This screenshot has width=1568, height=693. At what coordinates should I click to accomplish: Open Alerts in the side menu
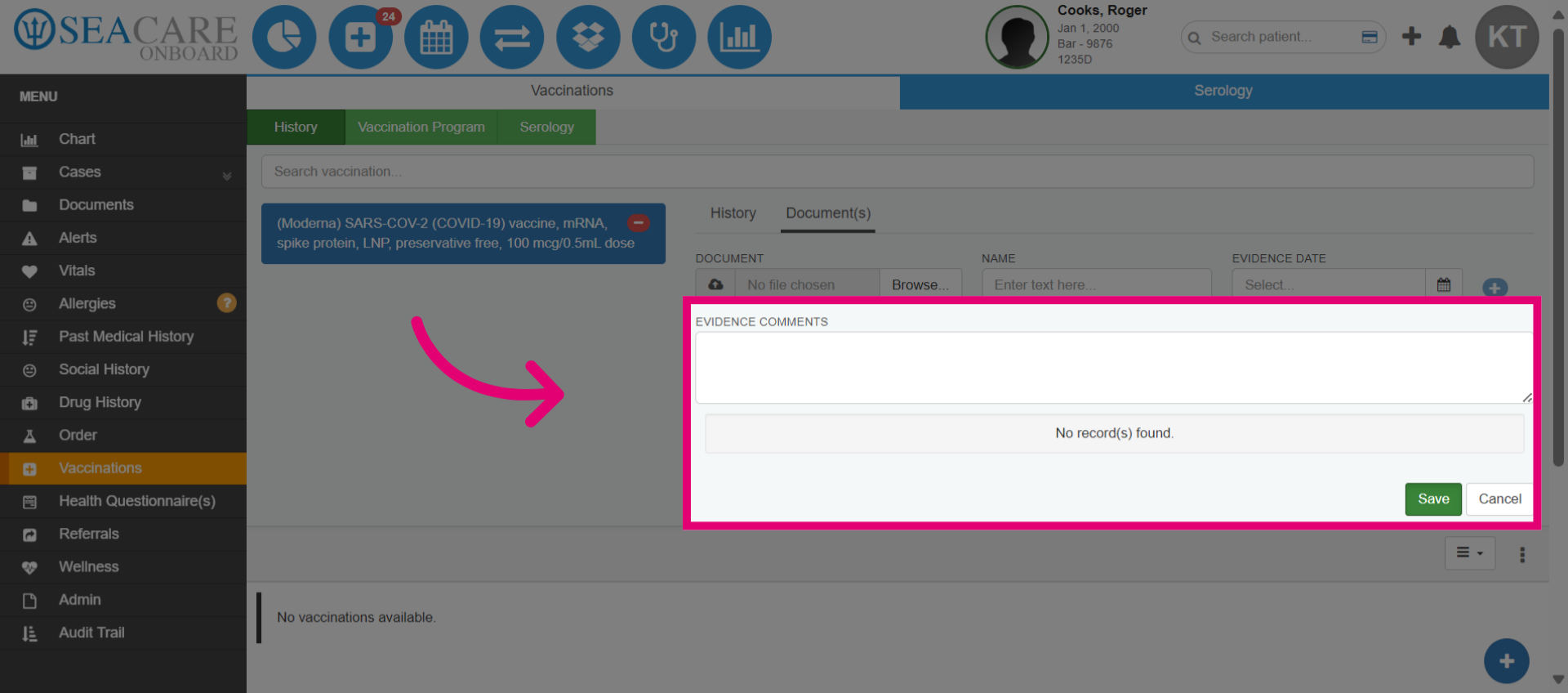tap(123, 238)
